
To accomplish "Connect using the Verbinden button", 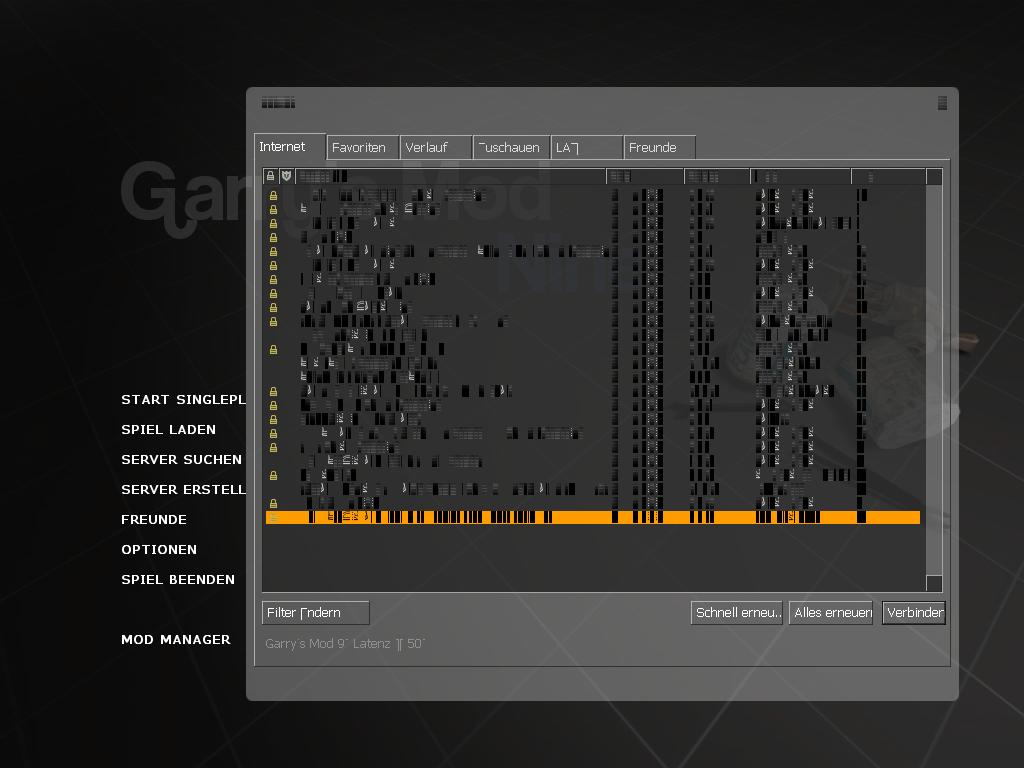I will click(914, 613).
